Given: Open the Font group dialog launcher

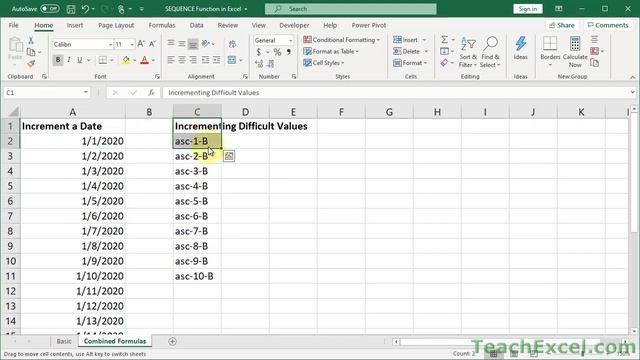Looking at the screenshot, I should click(x=157, y=77).
